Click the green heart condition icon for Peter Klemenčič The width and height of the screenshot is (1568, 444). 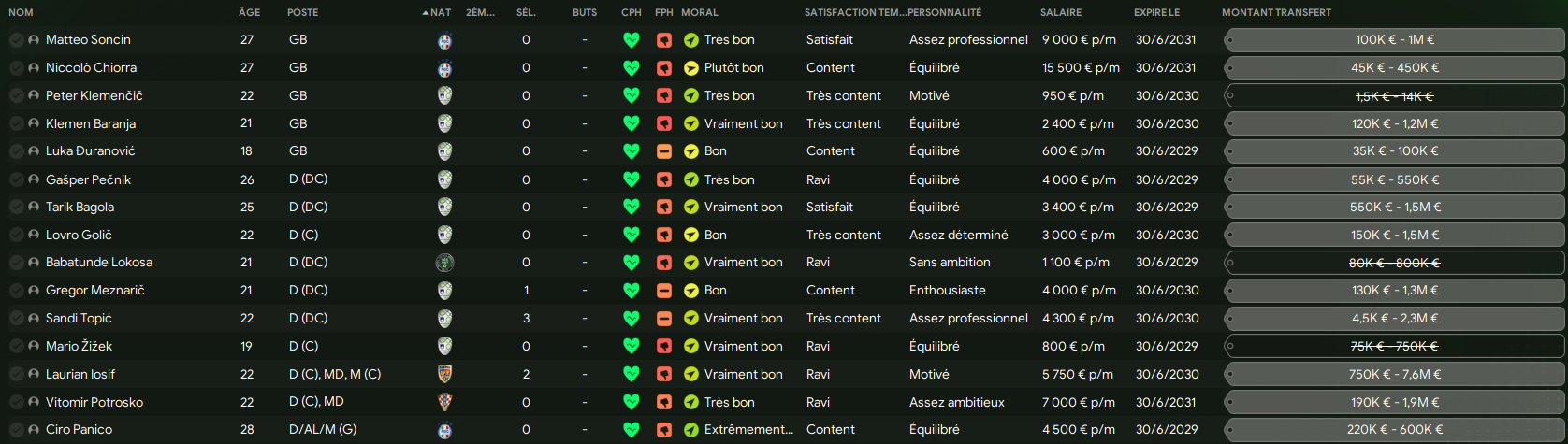632,95
